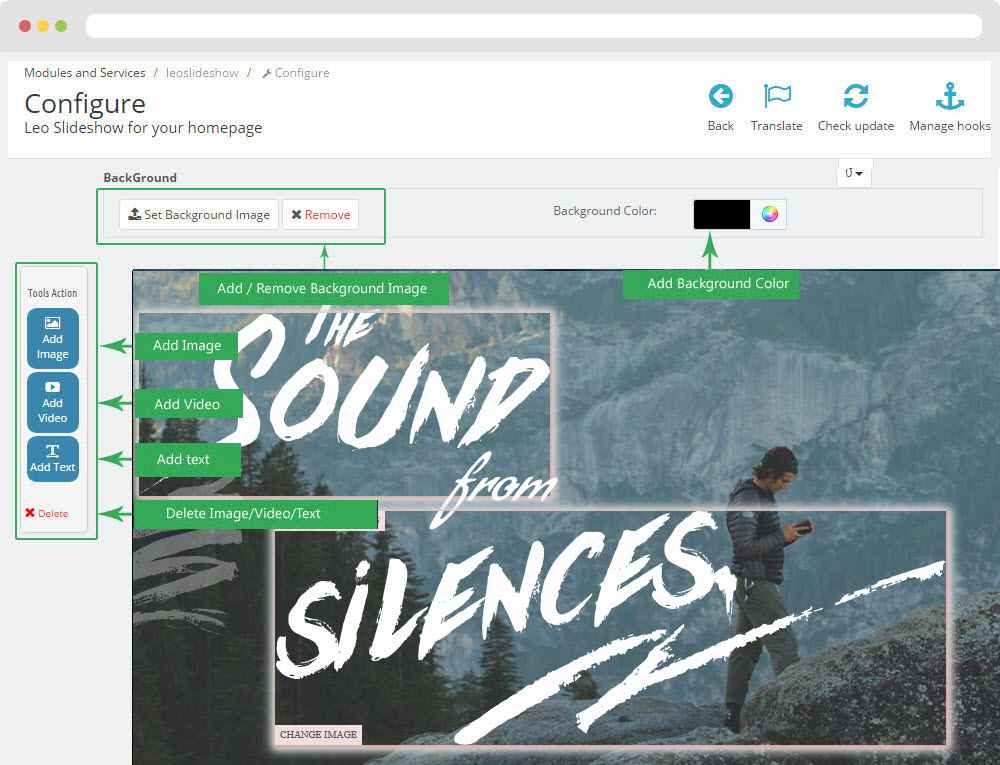1000x765 pixels.
Task: Click the 'BackGround' section heading
Action: pos(140,178)
